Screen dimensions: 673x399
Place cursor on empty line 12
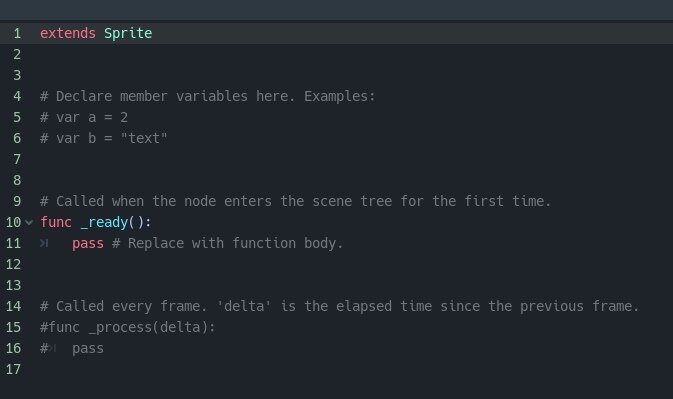[343, 264]
